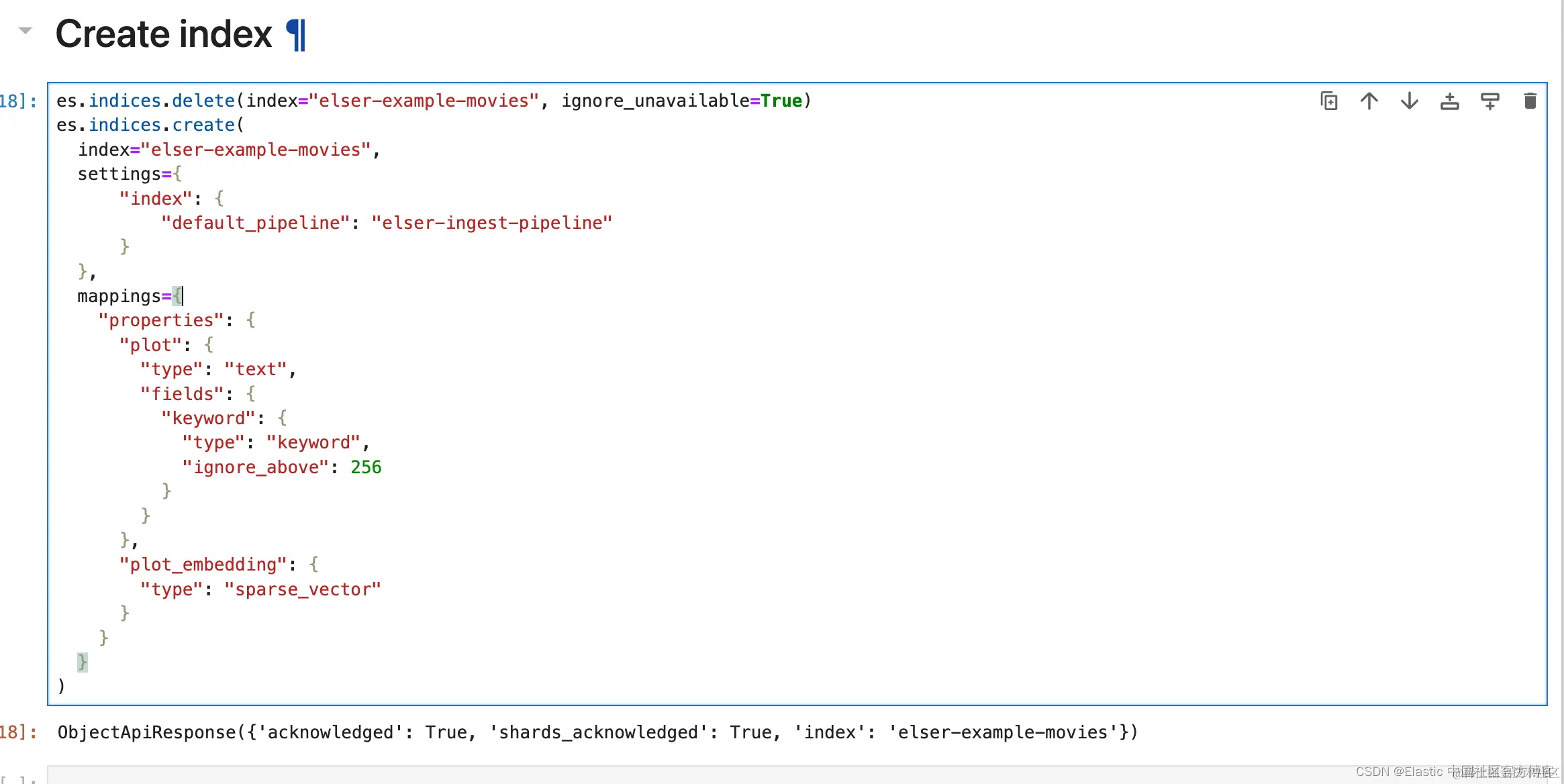The width and height of the screenshot is (1564, 784).
Task: Move the cell up with the arrow icon
Action: (1369, 101)
